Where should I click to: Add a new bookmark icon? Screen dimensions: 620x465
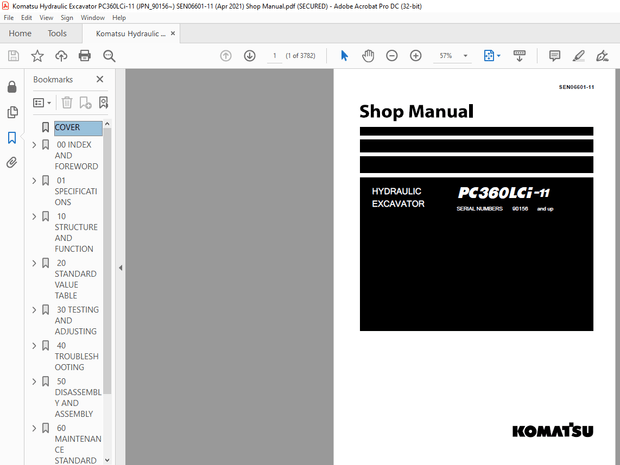85,103
